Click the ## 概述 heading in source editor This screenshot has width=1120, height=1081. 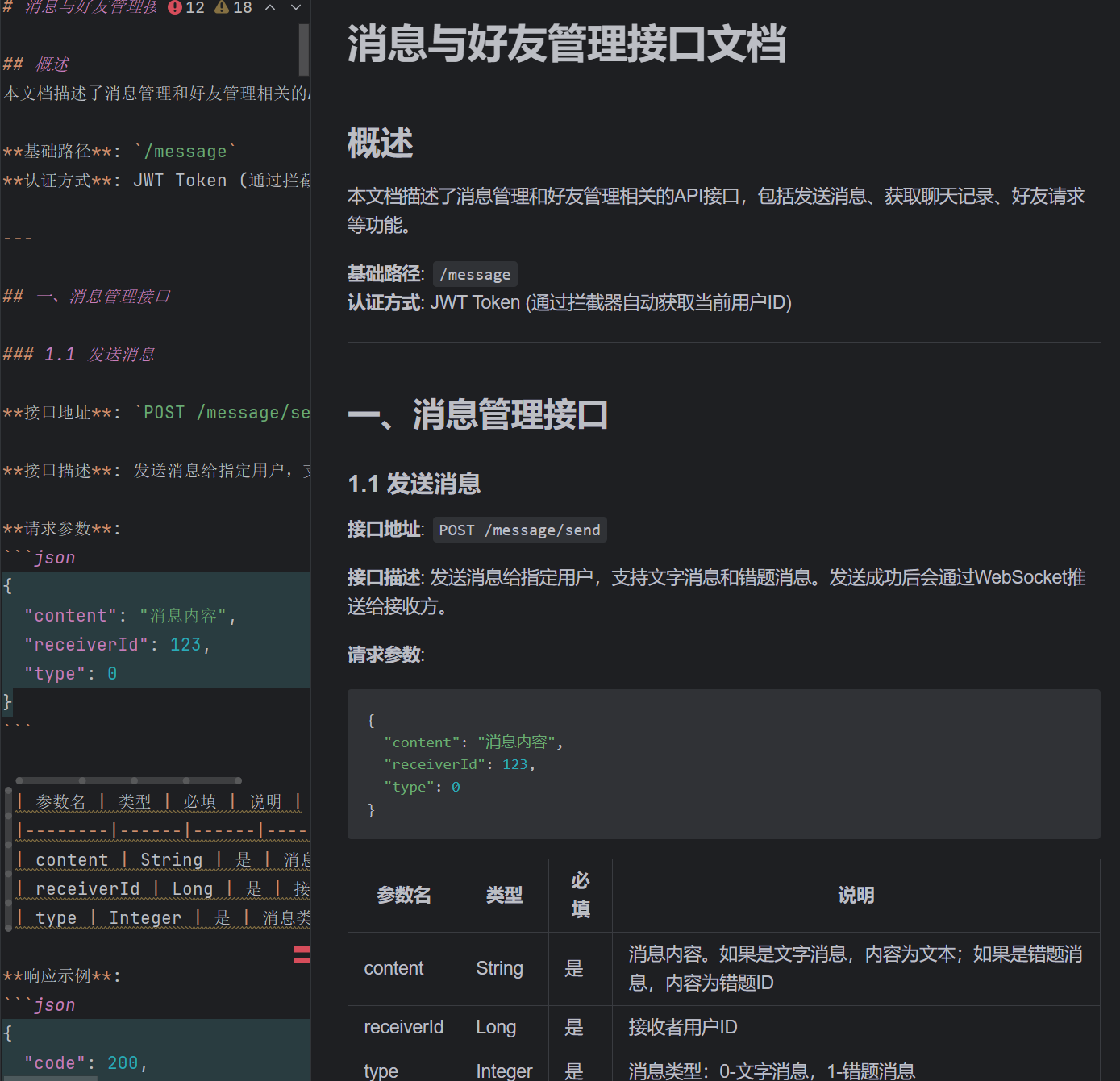[x=36, y=64]
